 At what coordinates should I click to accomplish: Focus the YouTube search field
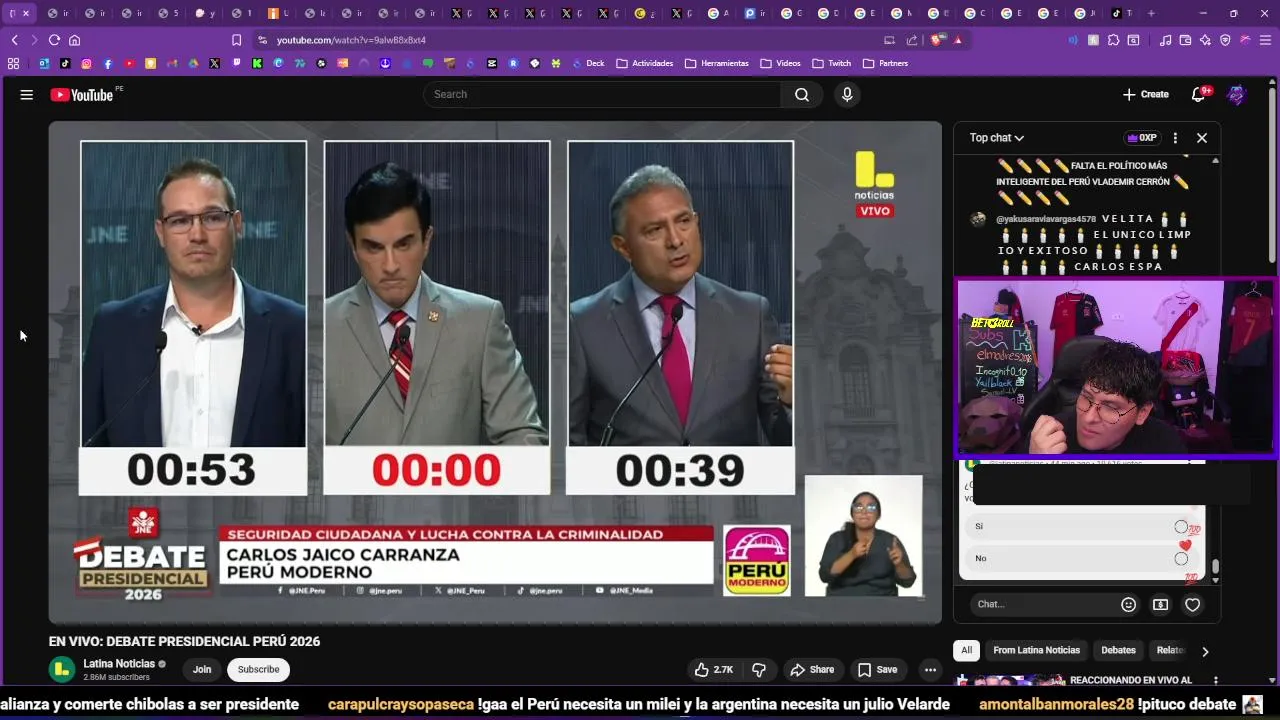tap(602, 94)
